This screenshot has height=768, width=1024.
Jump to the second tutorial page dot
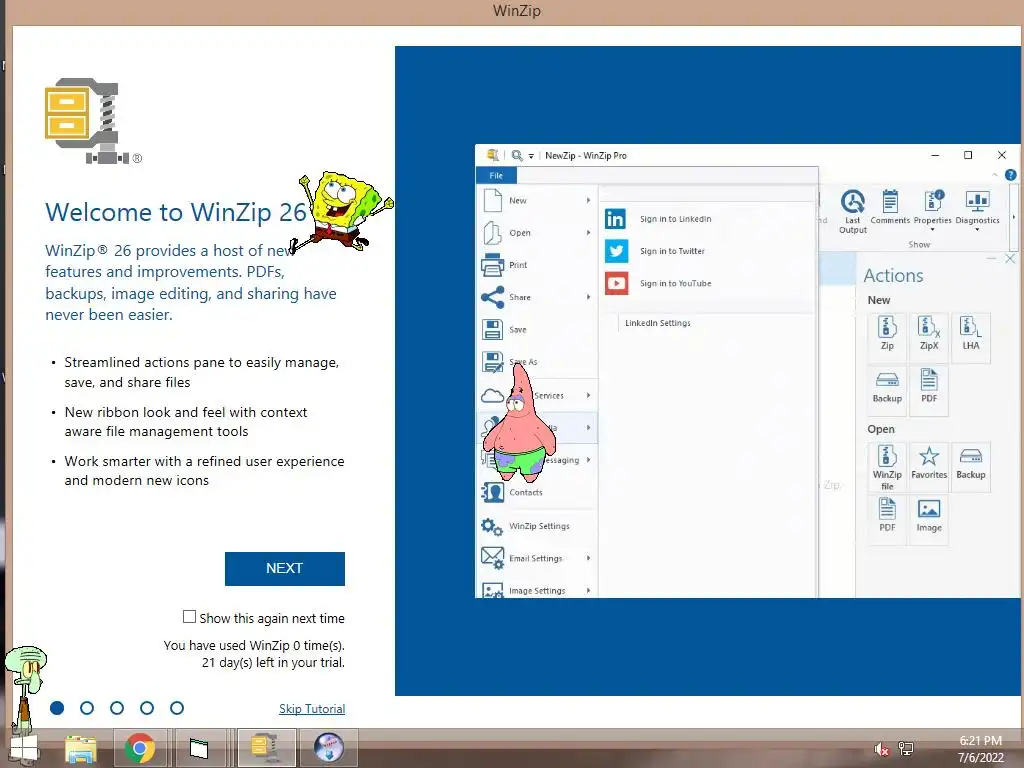(x=87, y=708)
